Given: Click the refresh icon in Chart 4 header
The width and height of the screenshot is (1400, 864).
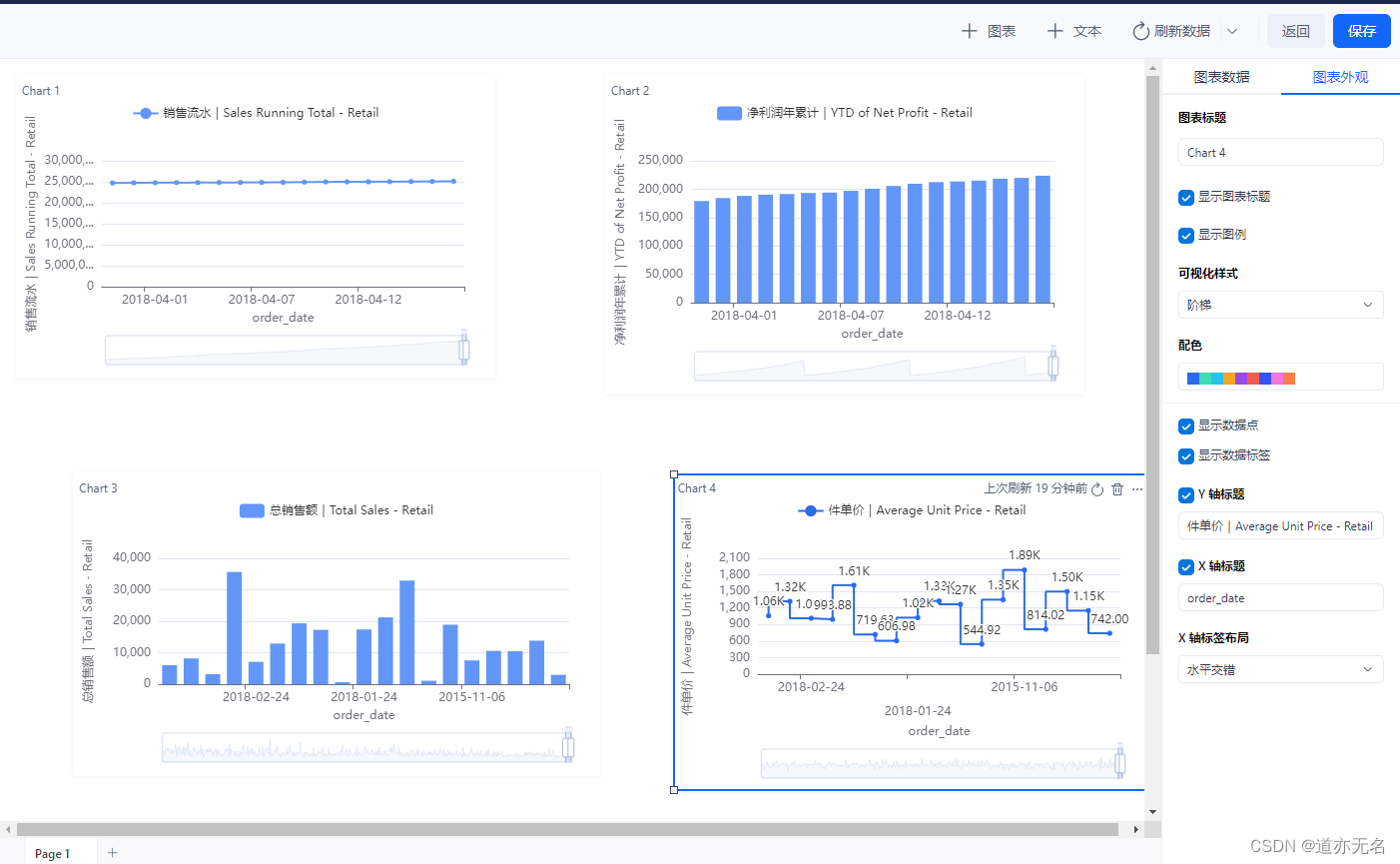Looking at the screenshot, I should [1097, 488].
